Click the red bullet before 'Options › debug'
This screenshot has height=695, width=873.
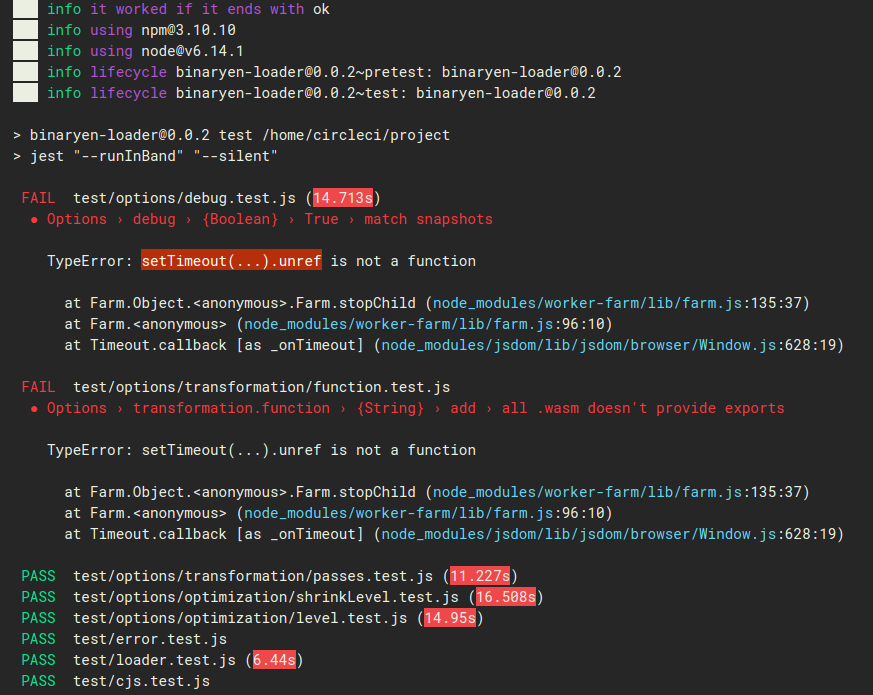click(x=35, y=220)
